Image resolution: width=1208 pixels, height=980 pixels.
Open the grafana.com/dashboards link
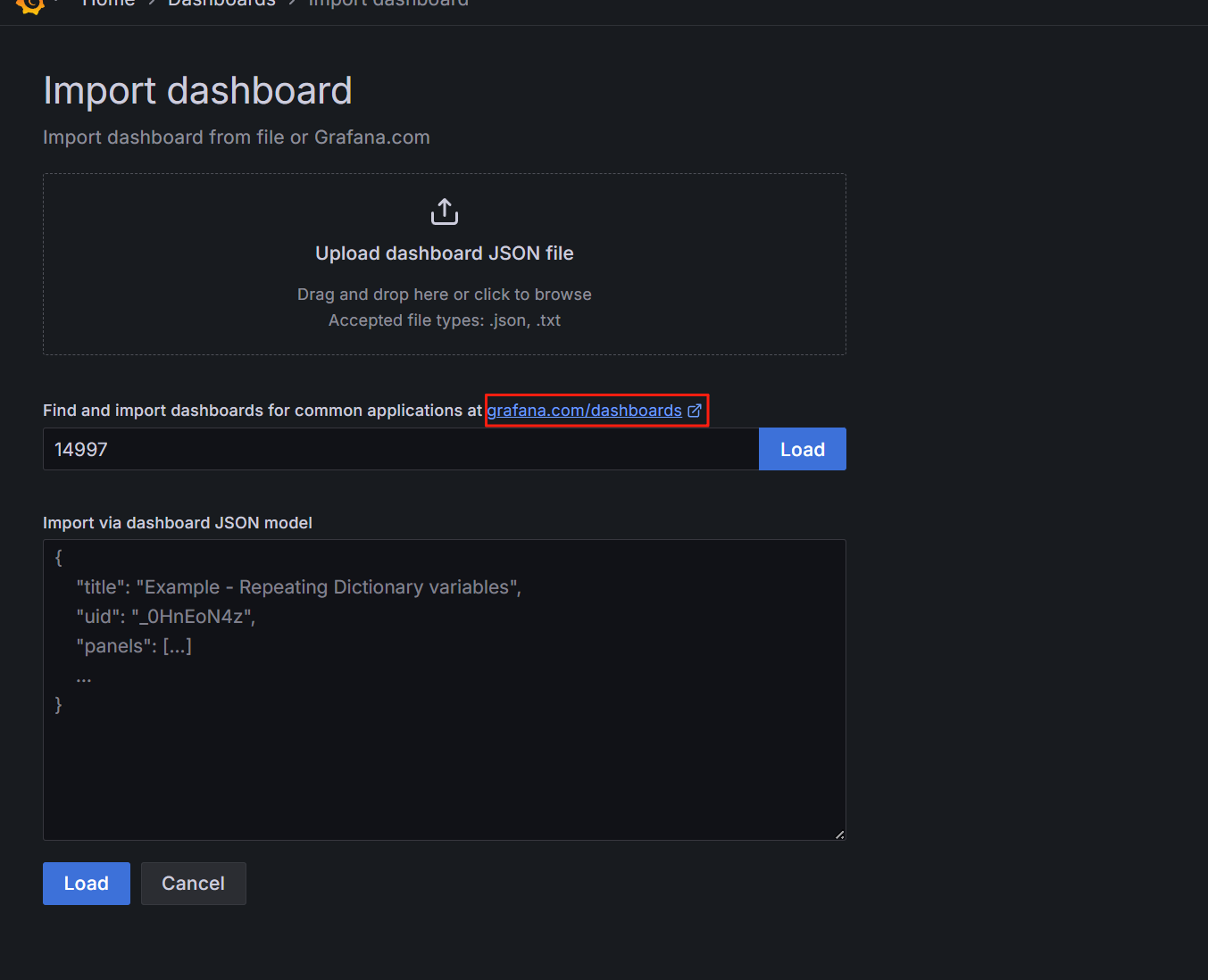click(x=585, y=411)
